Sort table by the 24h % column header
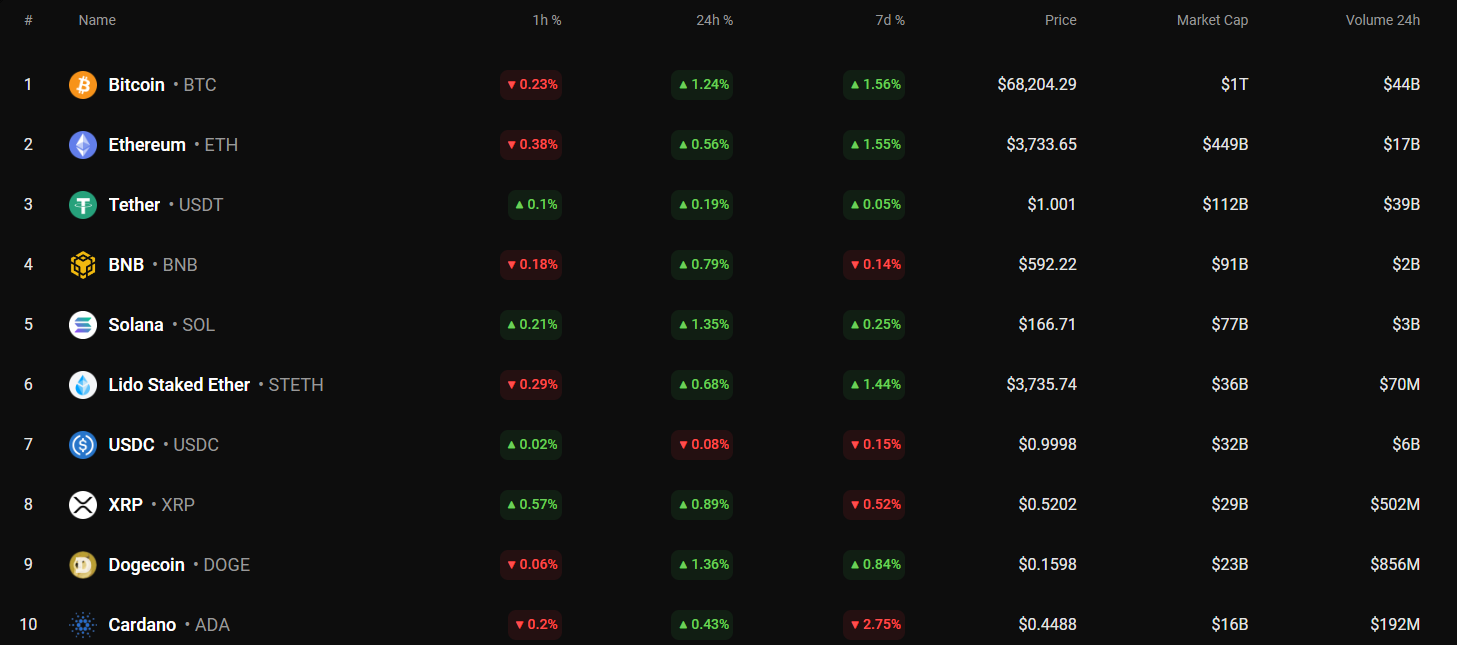The image size is (1457, 645). click(714, 20)
